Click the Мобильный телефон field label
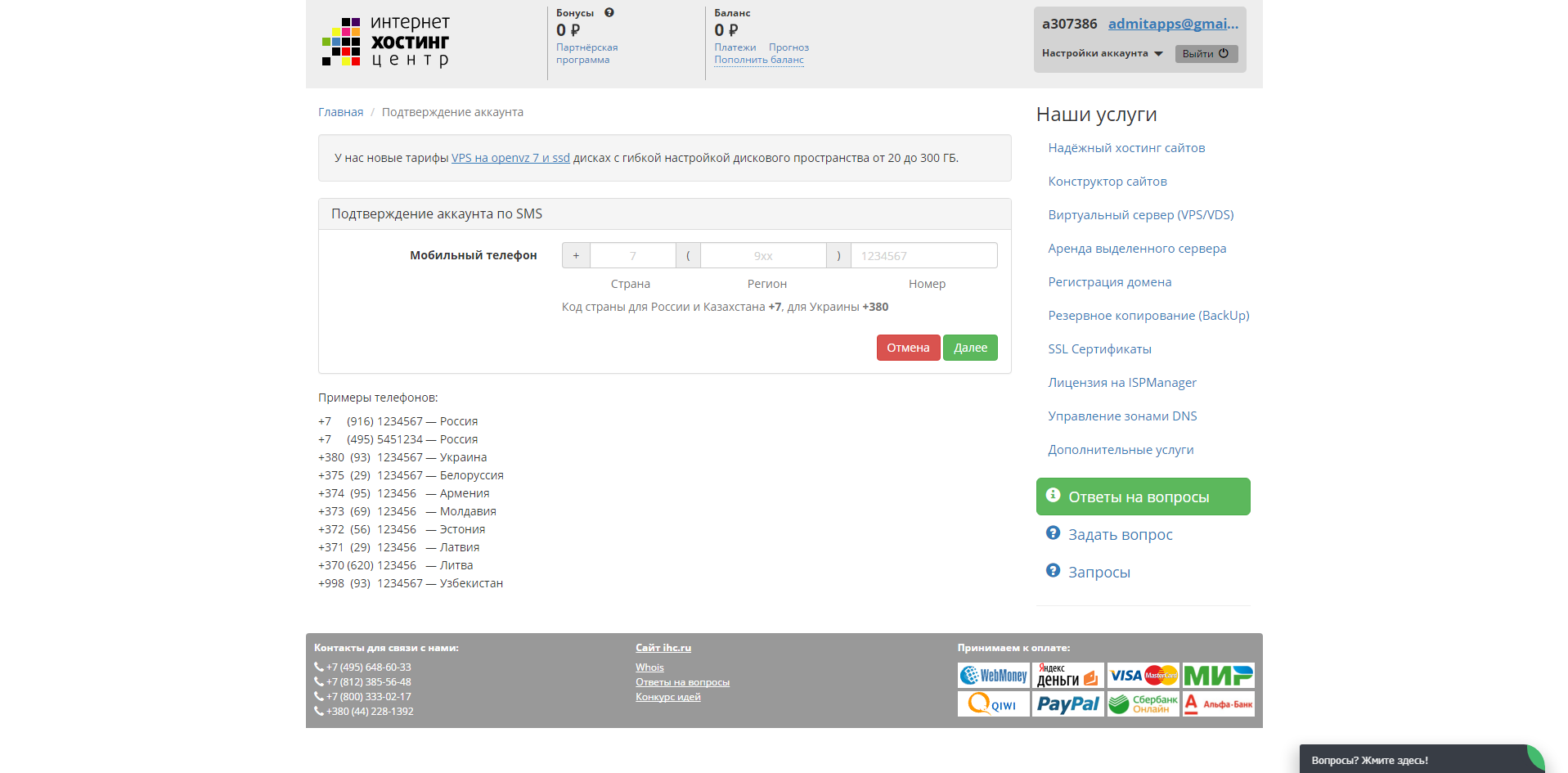The image size is (1568, 773). tap(474, 255)
